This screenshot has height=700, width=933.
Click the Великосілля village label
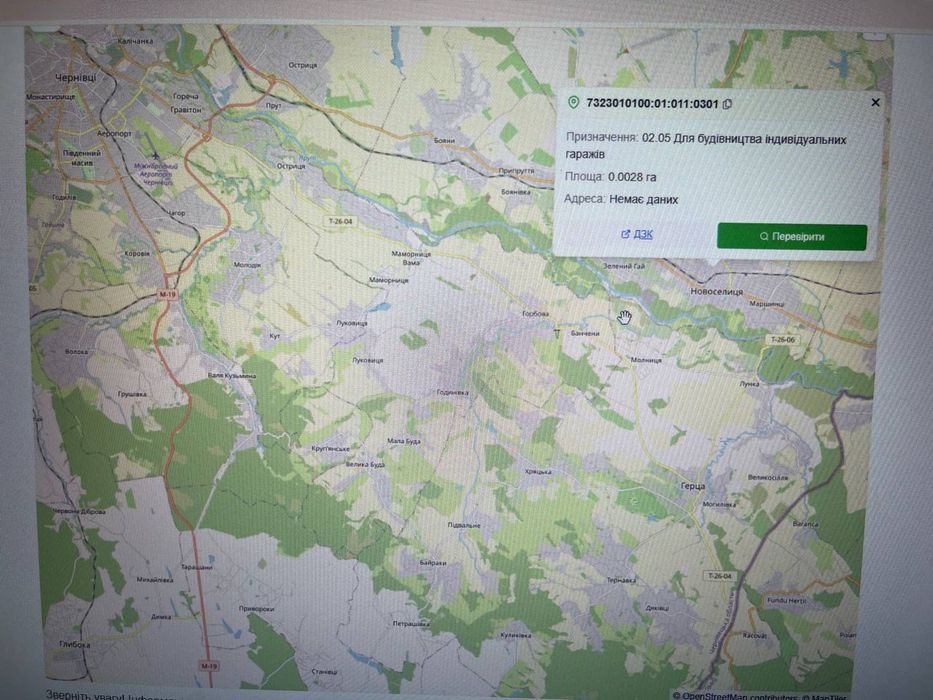tap(768, 477)
